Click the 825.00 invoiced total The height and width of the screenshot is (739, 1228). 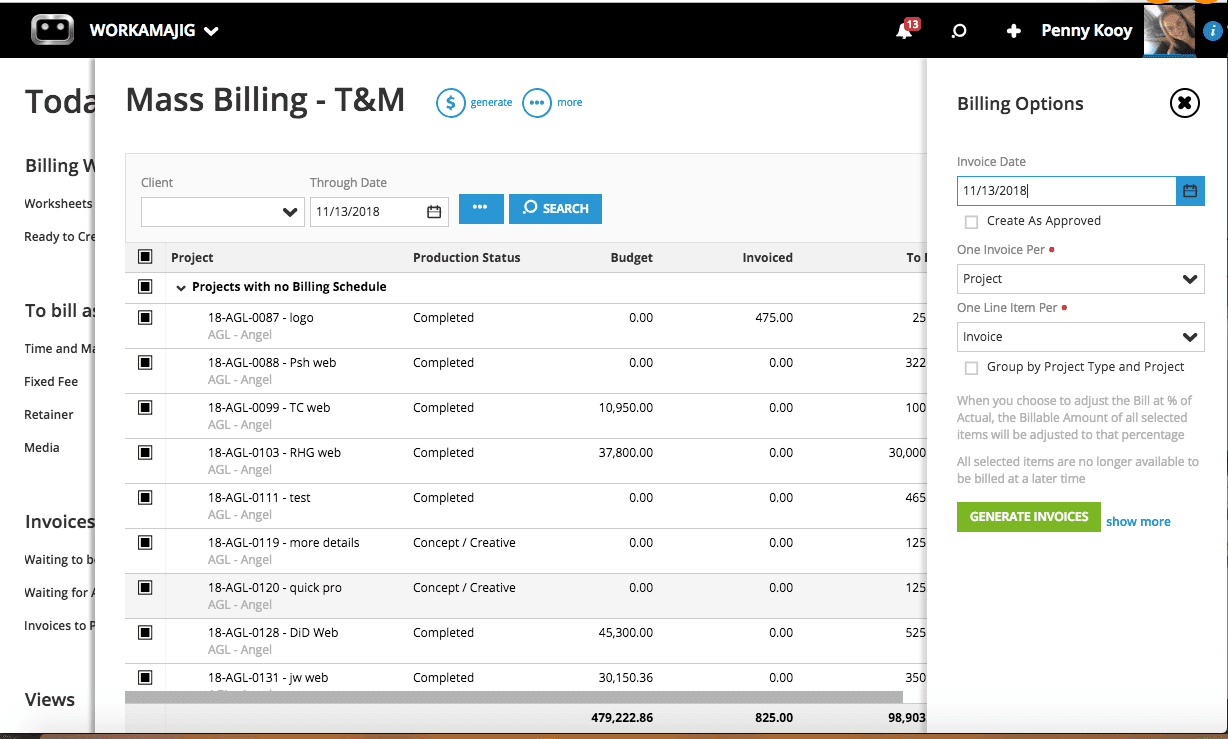coord(774,718)
